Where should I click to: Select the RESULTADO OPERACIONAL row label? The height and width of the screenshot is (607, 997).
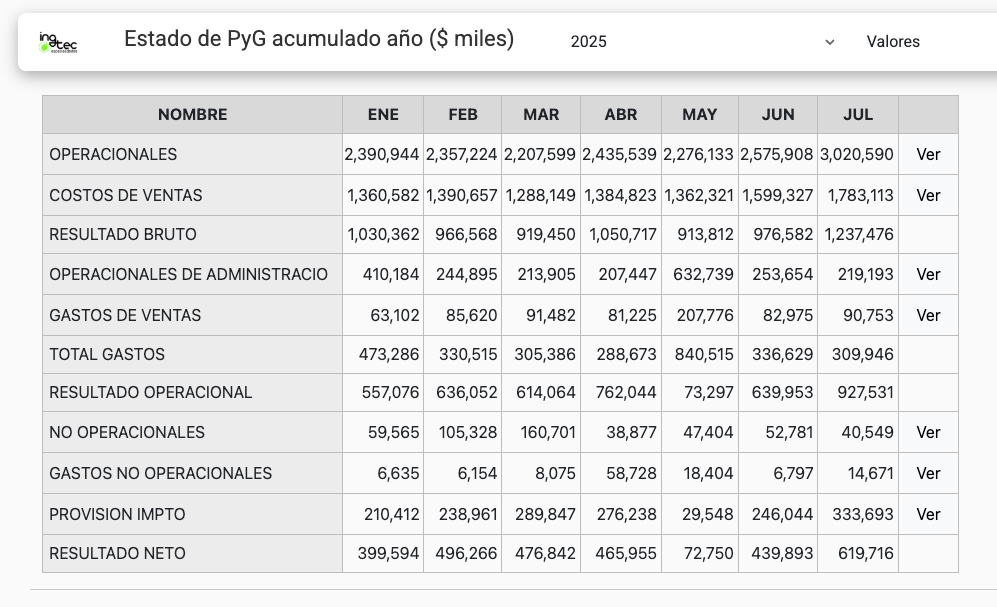(x=151, y=393)
